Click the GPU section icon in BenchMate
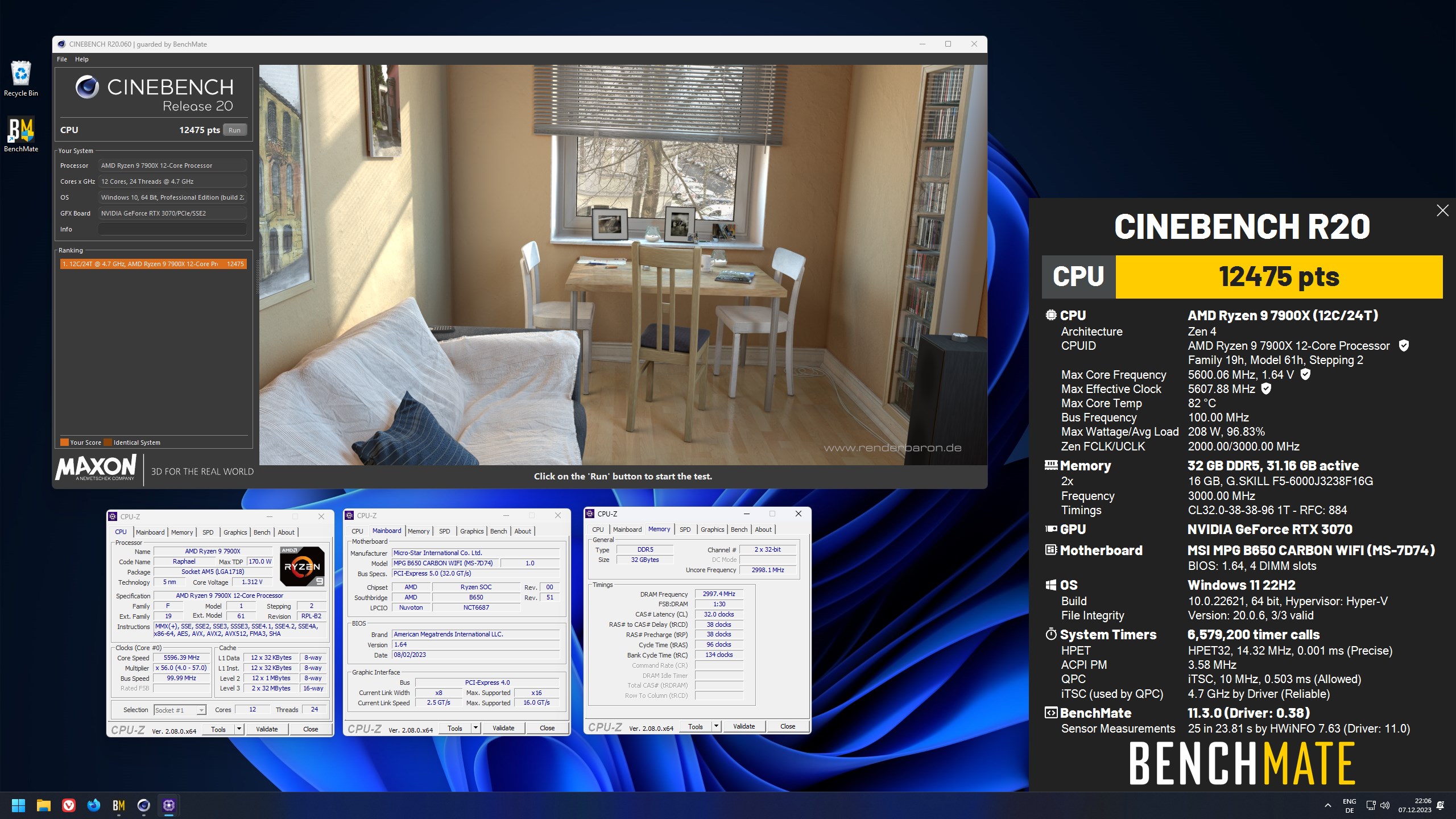Image resolution: width=1456 pixels, height=819 pixels. (x=1050, y=529)
